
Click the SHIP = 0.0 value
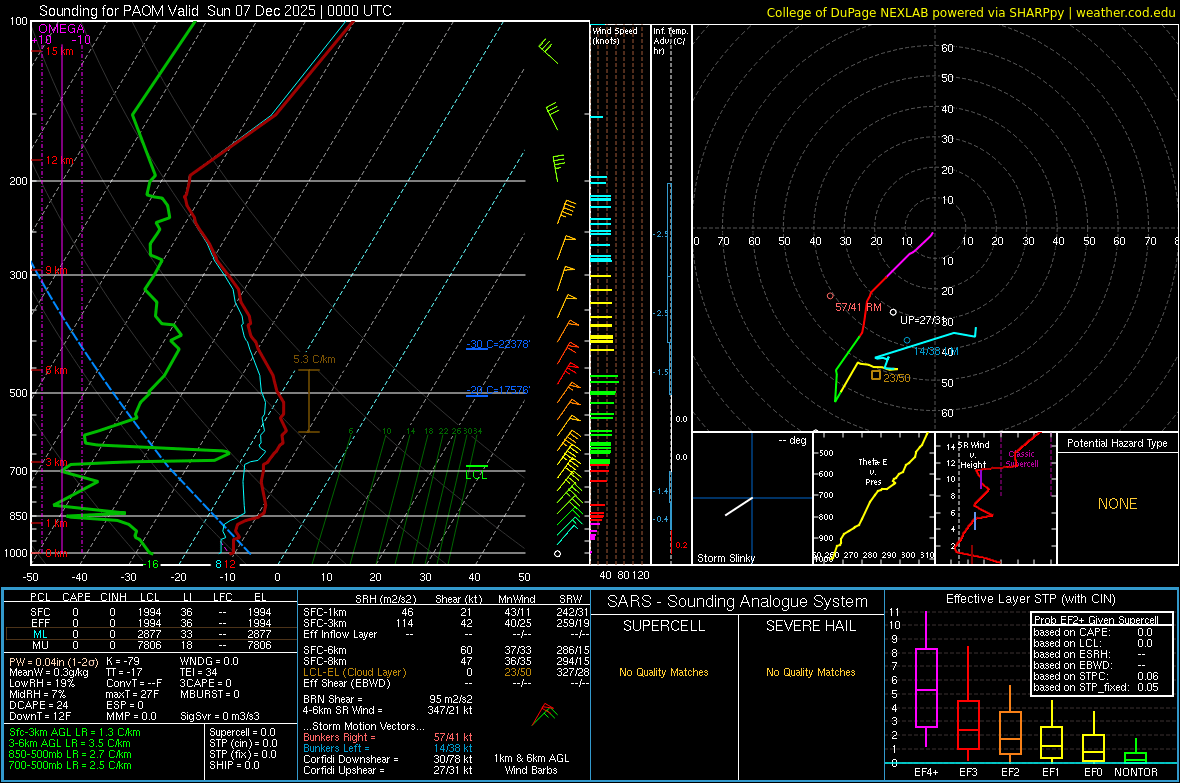click(x=234, y=765)
